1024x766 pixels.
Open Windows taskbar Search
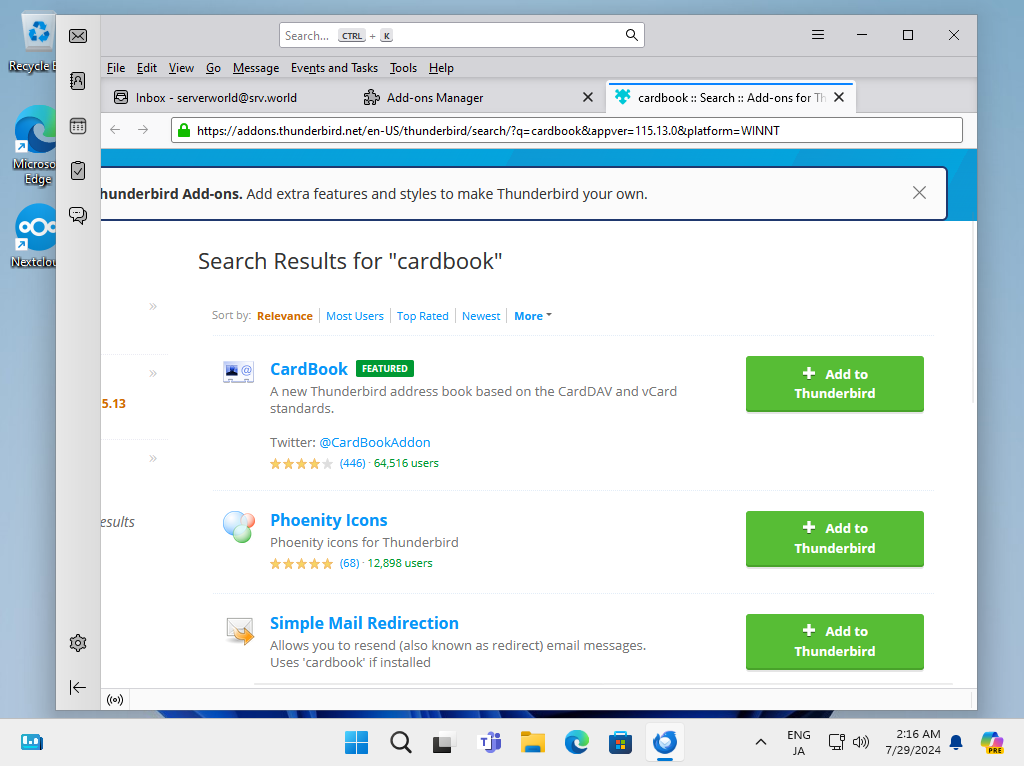pos(400,742)
